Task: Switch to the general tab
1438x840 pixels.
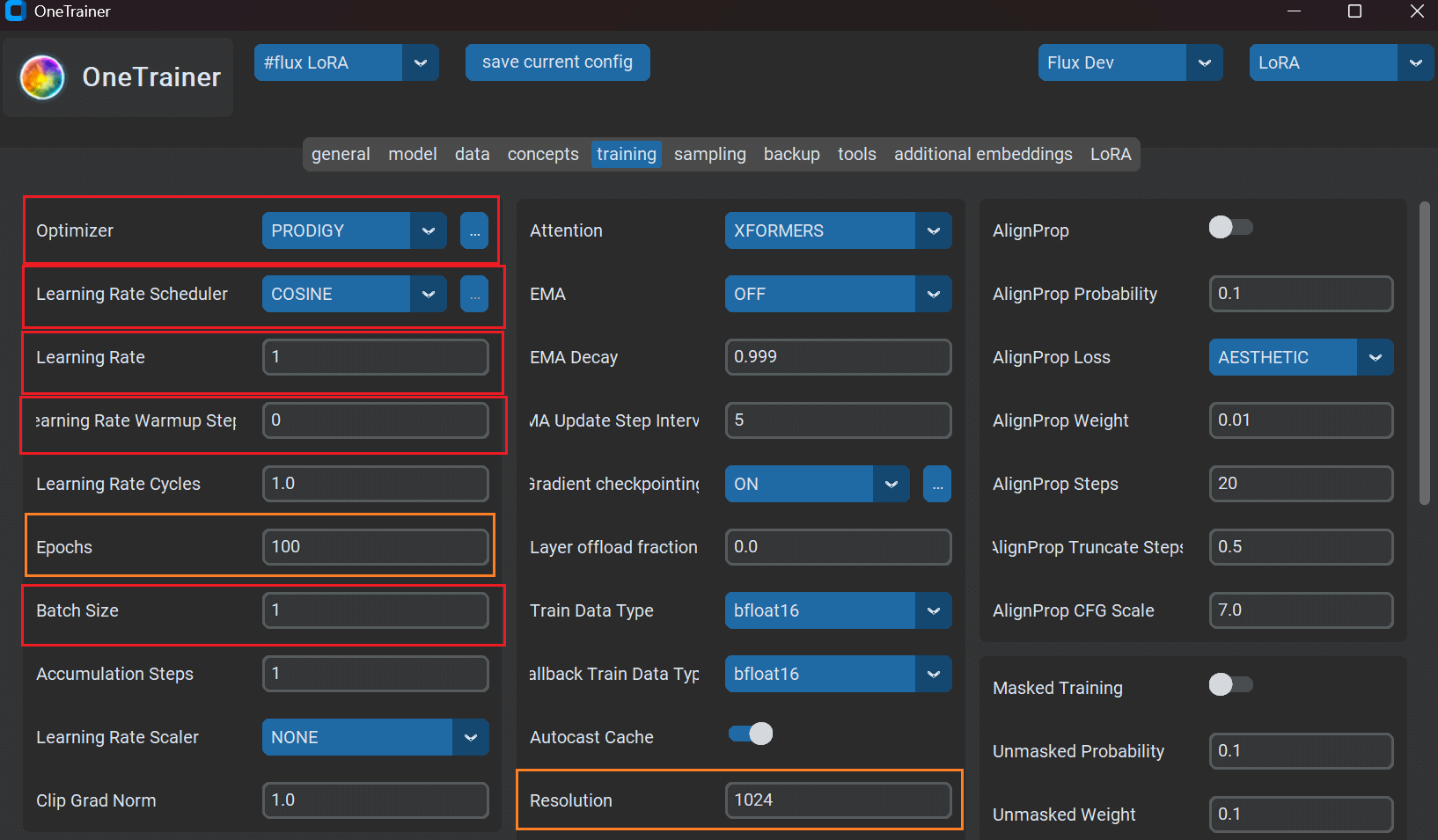Action: click(x=341, y=154)
